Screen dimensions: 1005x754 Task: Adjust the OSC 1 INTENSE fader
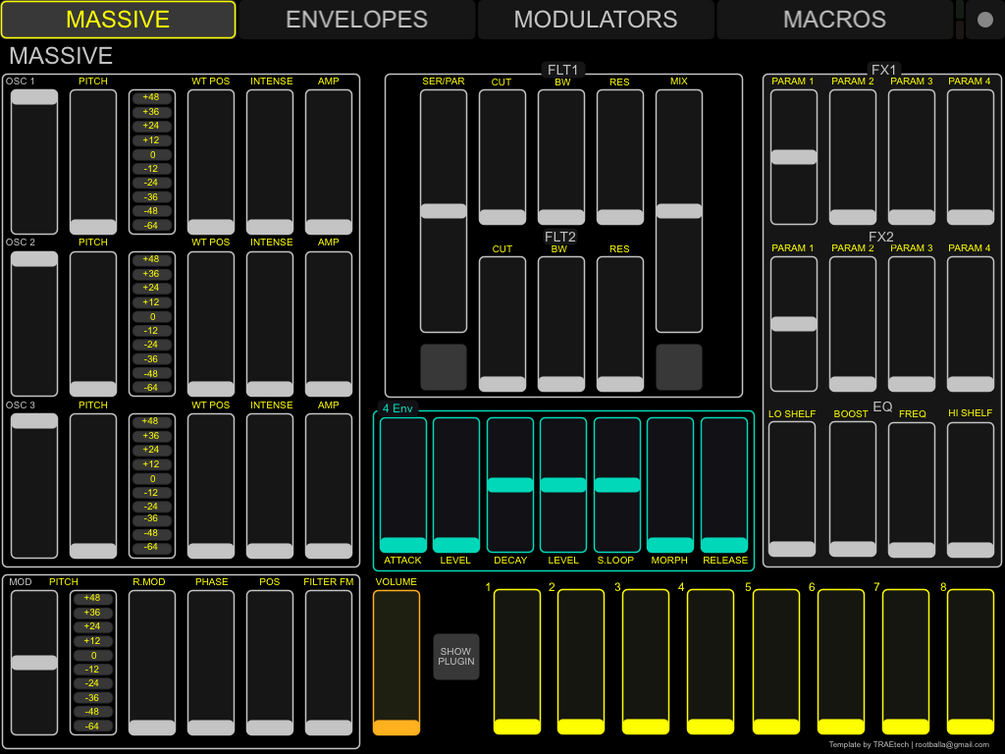pyautogui.click(x=270, y=162)
